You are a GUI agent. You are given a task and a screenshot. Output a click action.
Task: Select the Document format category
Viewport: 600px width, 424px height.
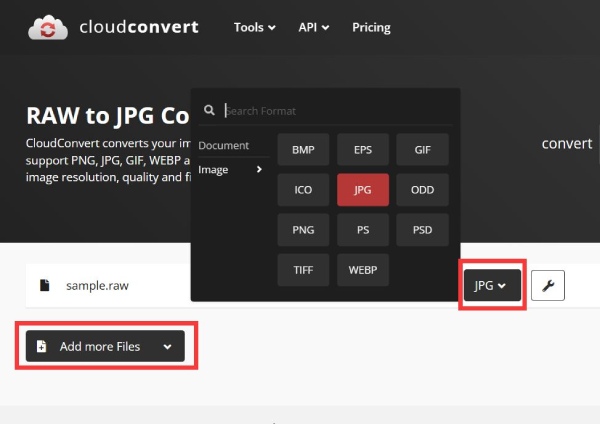223,145
